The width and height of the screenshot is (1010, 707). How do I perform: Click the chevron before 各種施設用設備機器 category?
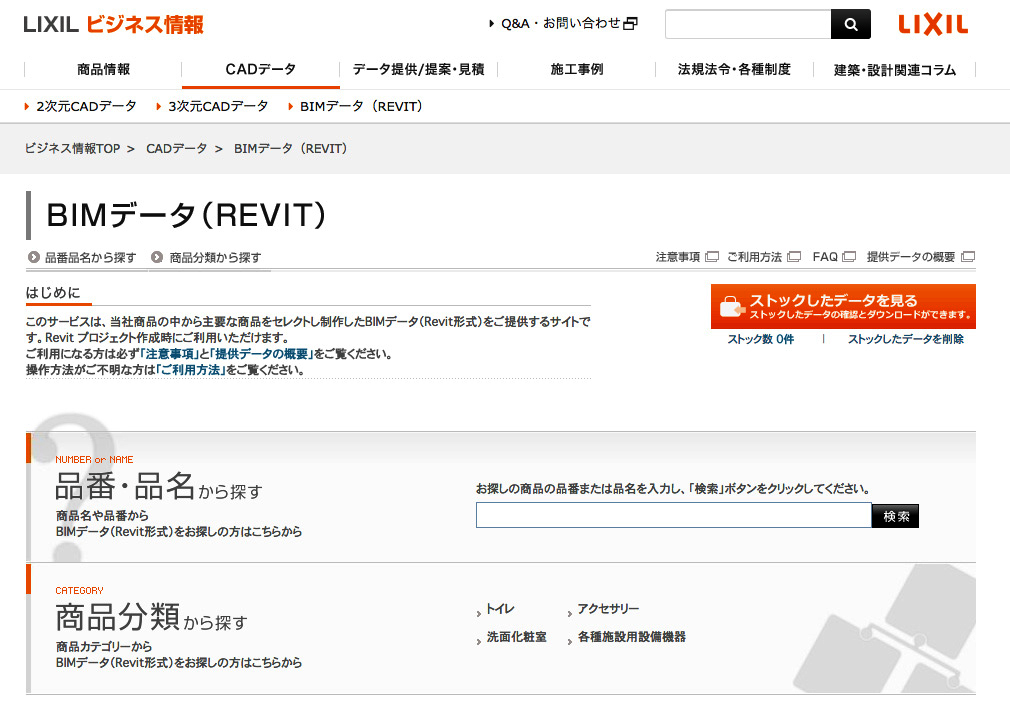coord(570,641)
